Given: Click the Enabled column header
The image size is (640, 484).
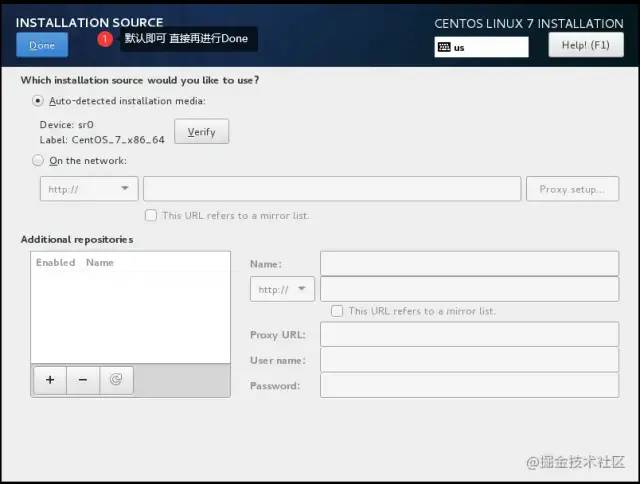Looking at the screenshot, I should point(56,262).
